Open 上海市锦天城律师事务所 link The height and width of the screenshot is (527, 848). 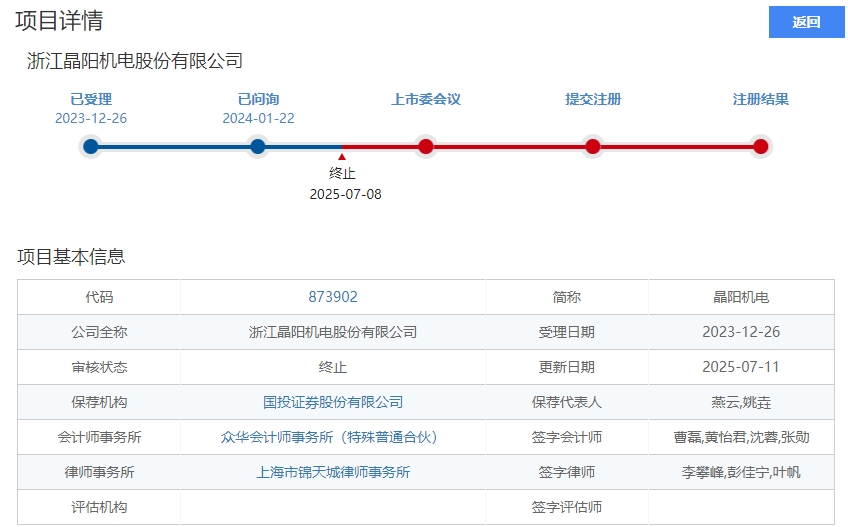(333, 472)
